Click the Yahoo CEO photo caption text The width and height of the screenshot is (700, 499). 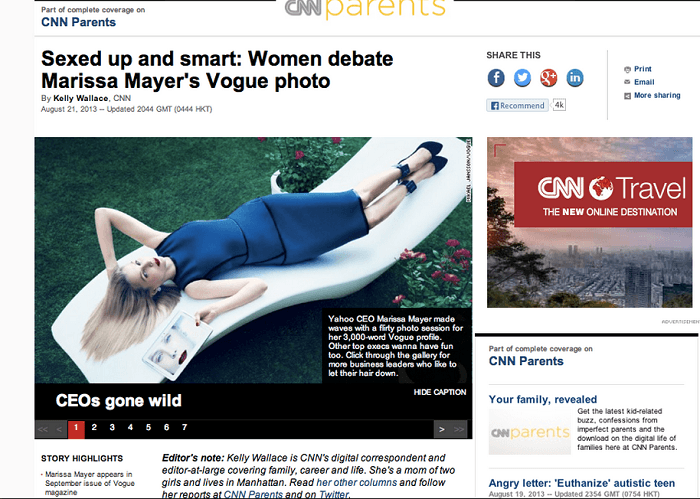tap(396, 346)
